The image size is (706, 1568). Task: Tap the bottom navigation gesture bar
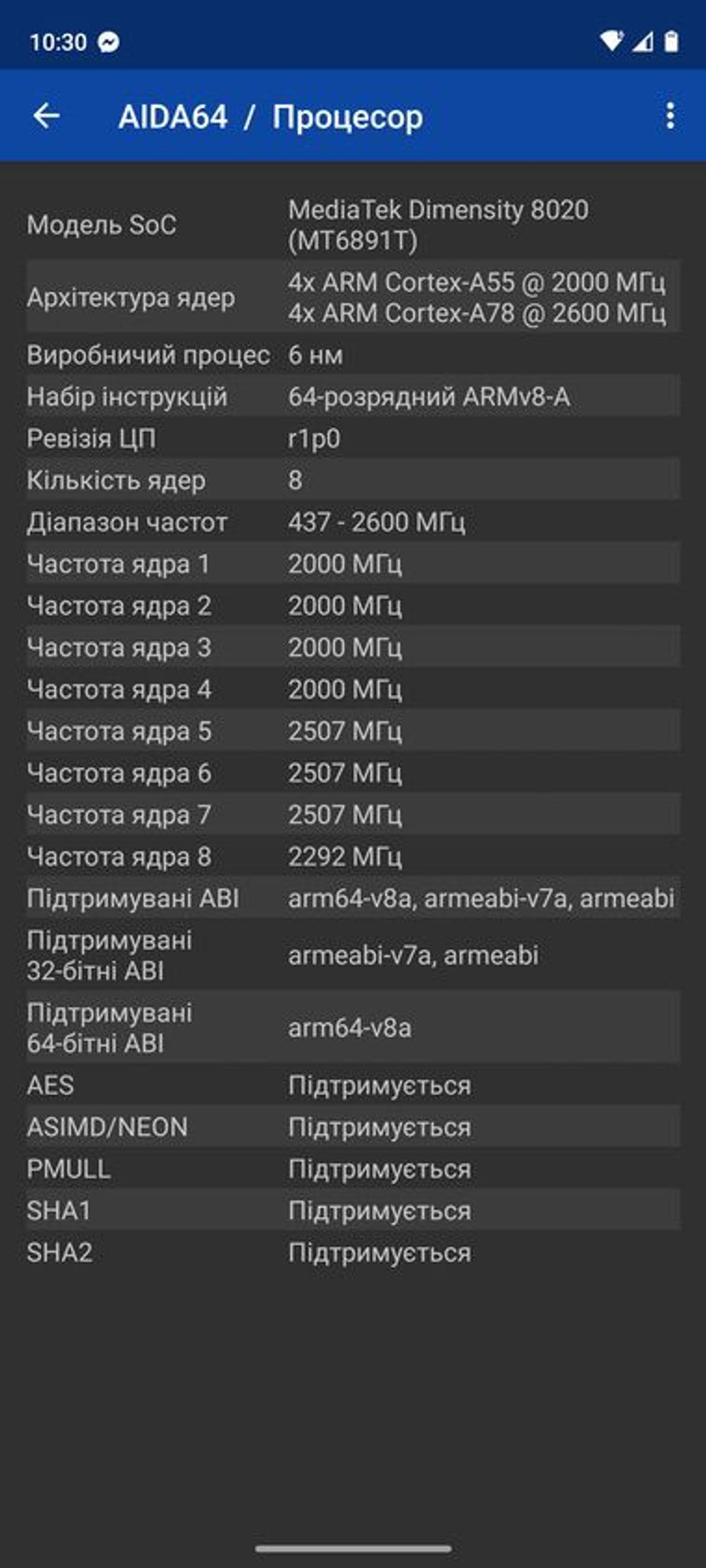353,1548
